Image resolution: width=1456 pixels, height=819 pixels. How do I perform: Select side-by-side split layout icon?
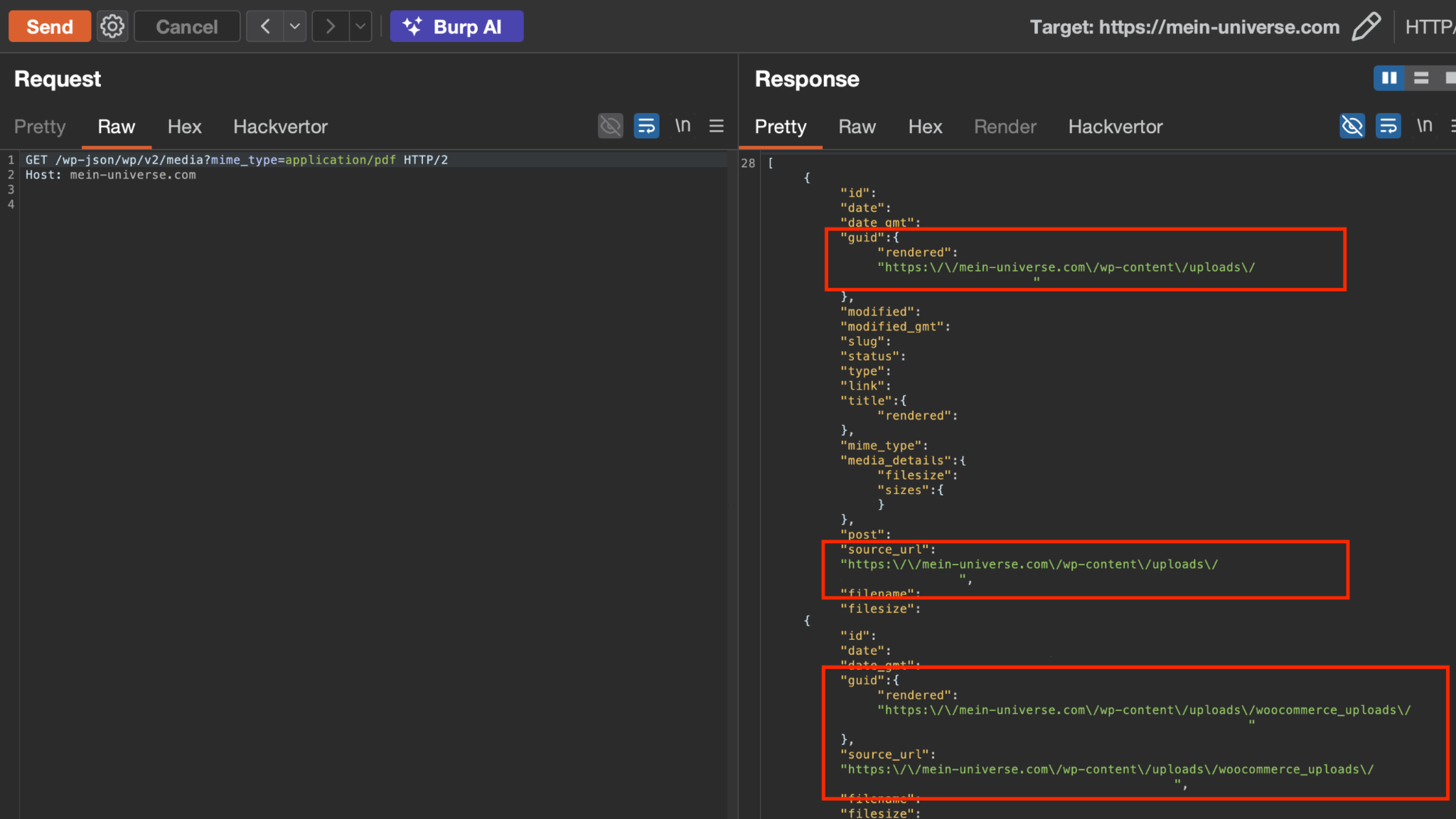(x=1389, y=78)
